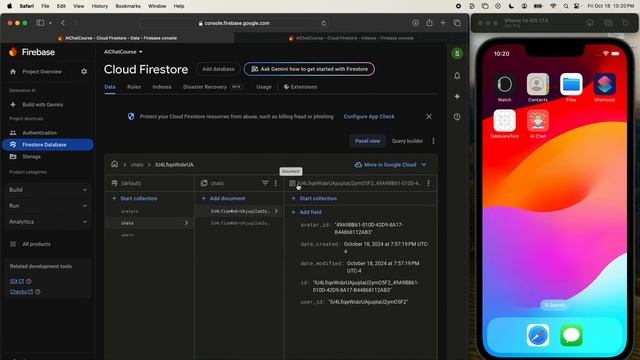Click the Gemini sparkle icon on right rail

[x=457, y=96]
